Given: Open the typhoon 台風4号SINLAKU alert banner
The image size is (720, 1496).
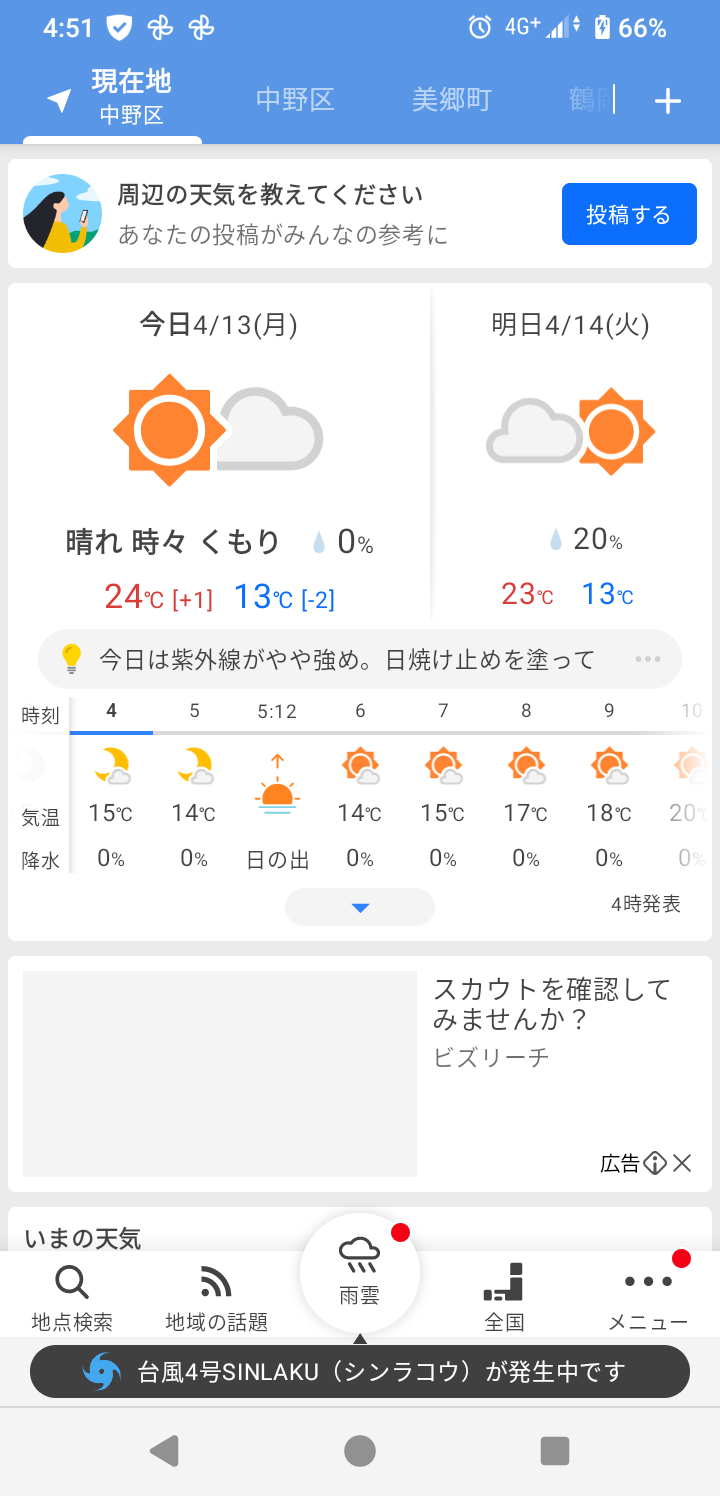Looking at the screenshot, I should [x=360, y=1371].
